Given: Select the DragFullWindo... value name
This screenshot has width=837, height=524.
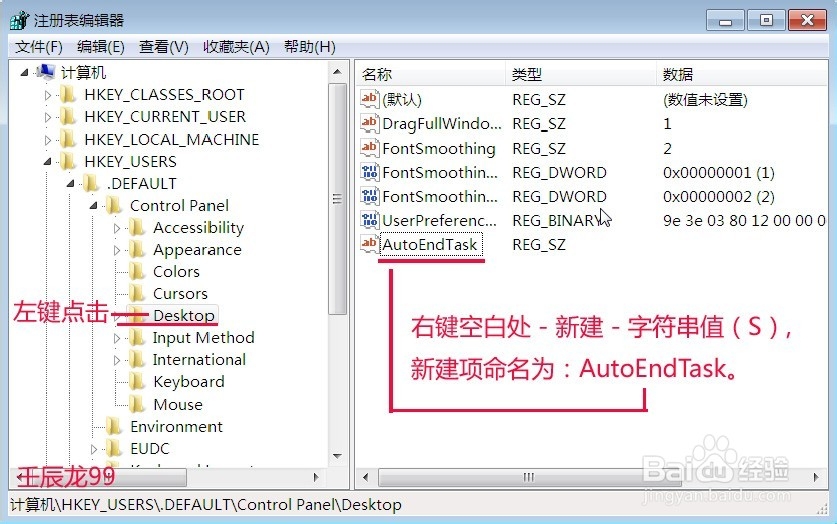Looking at the screenshot, I should tap(442, 123).
